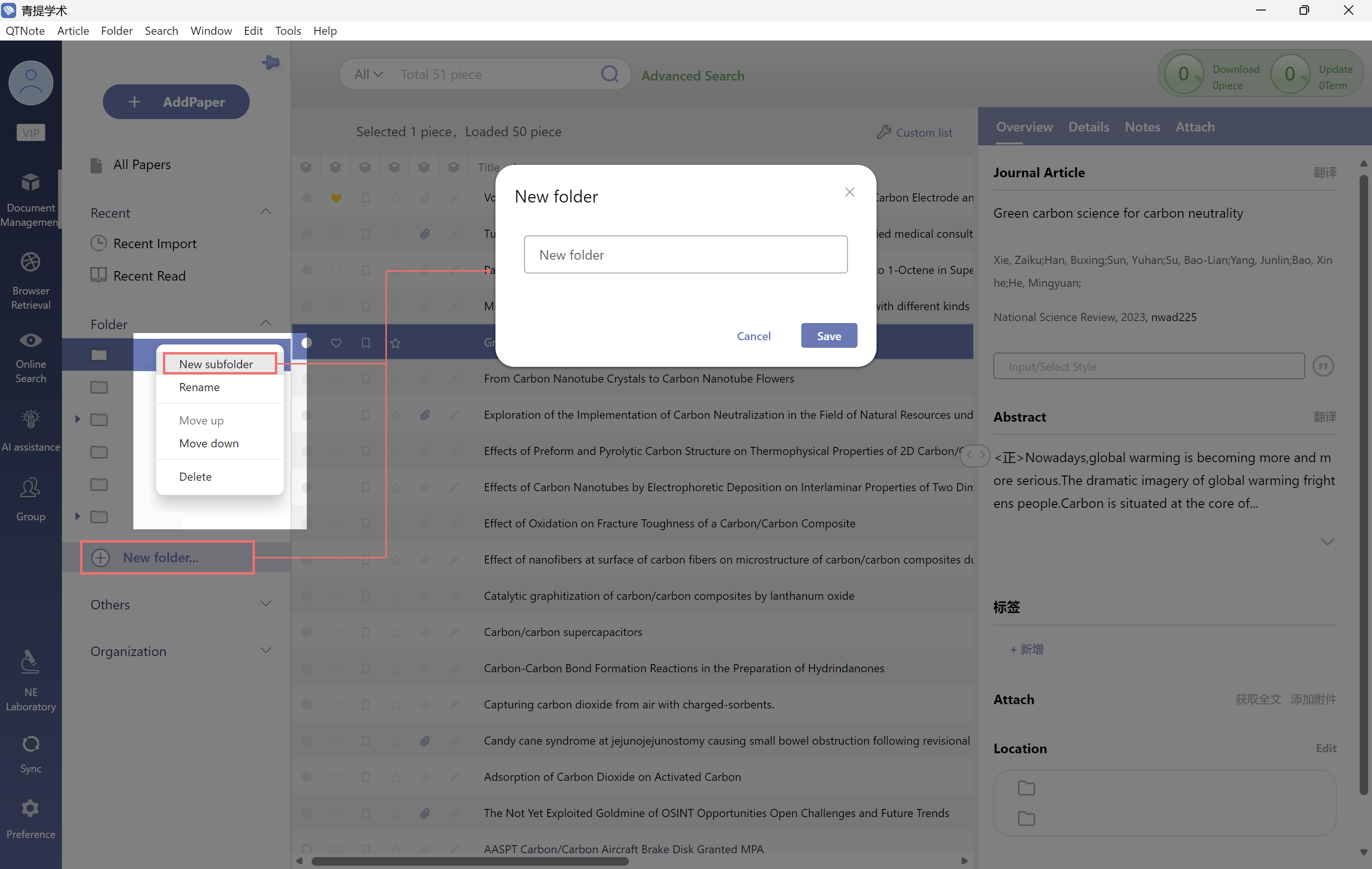Choose Delete from context menu

(x=220, y=476)
